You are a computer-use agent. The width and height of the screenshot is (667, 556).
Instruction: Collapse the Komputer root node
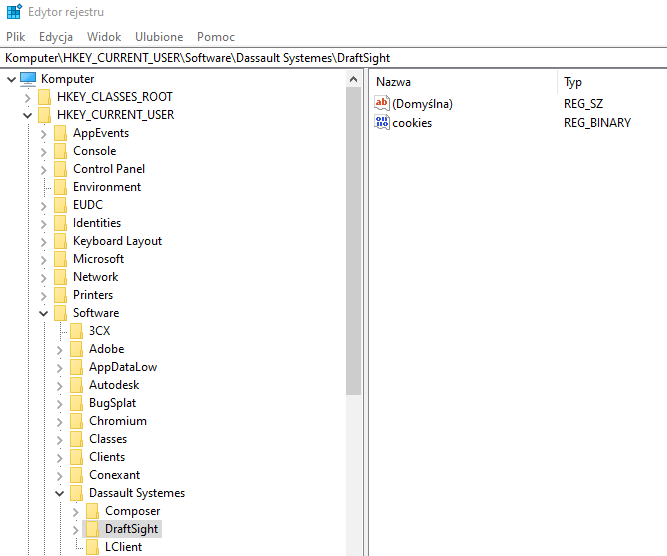11,79
